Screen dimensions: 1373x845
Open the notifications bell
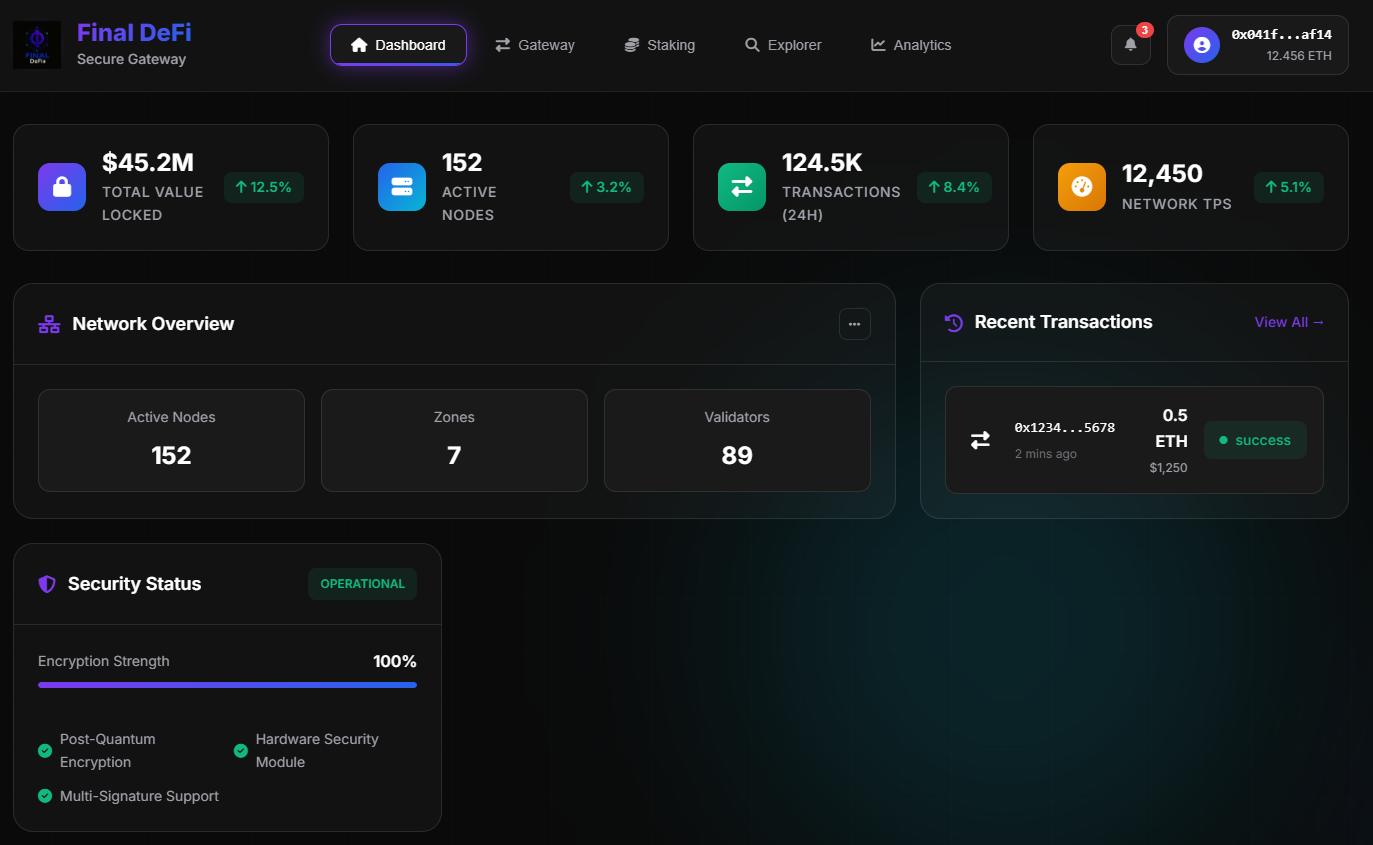1131,45
